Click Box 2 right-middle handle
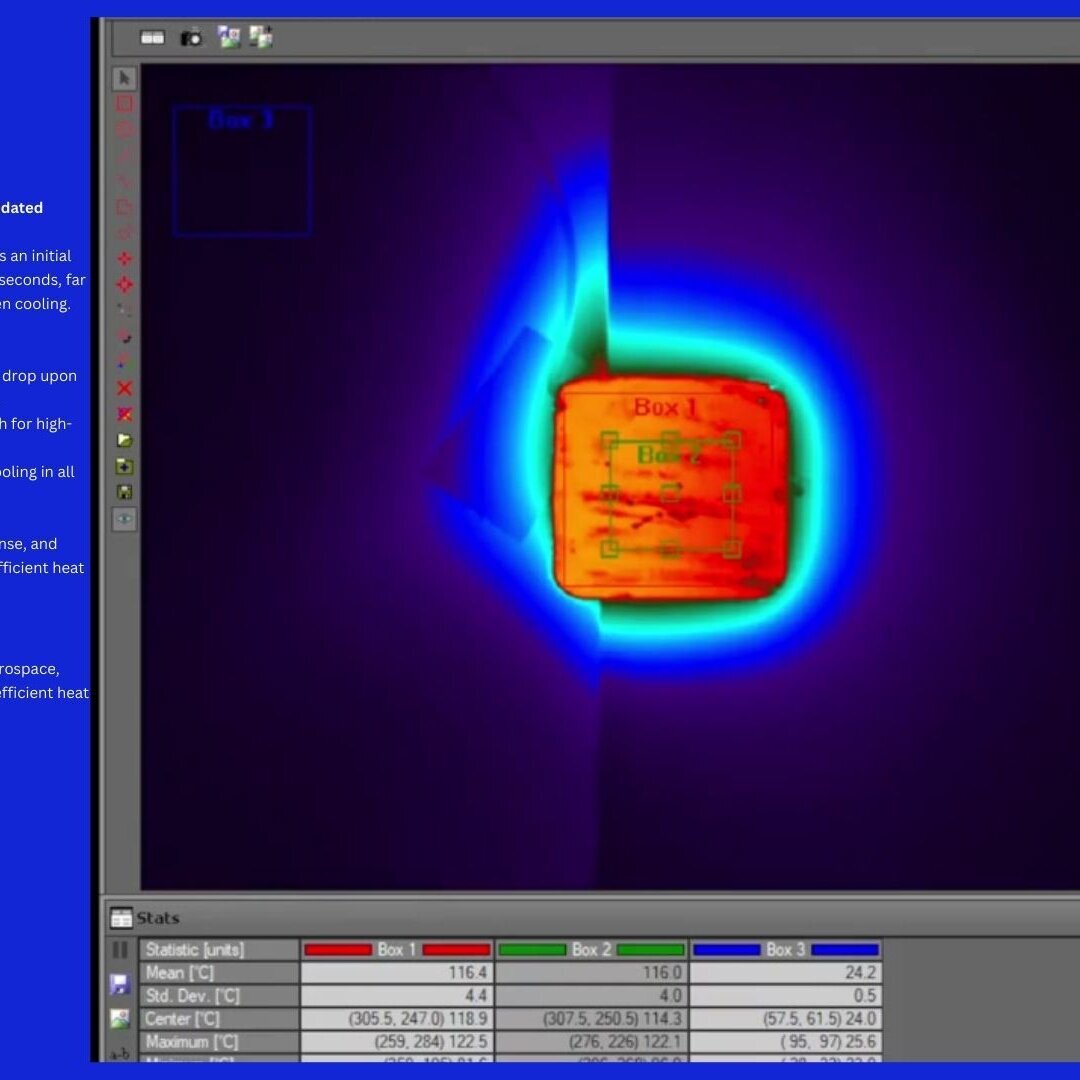 [732, 493]
